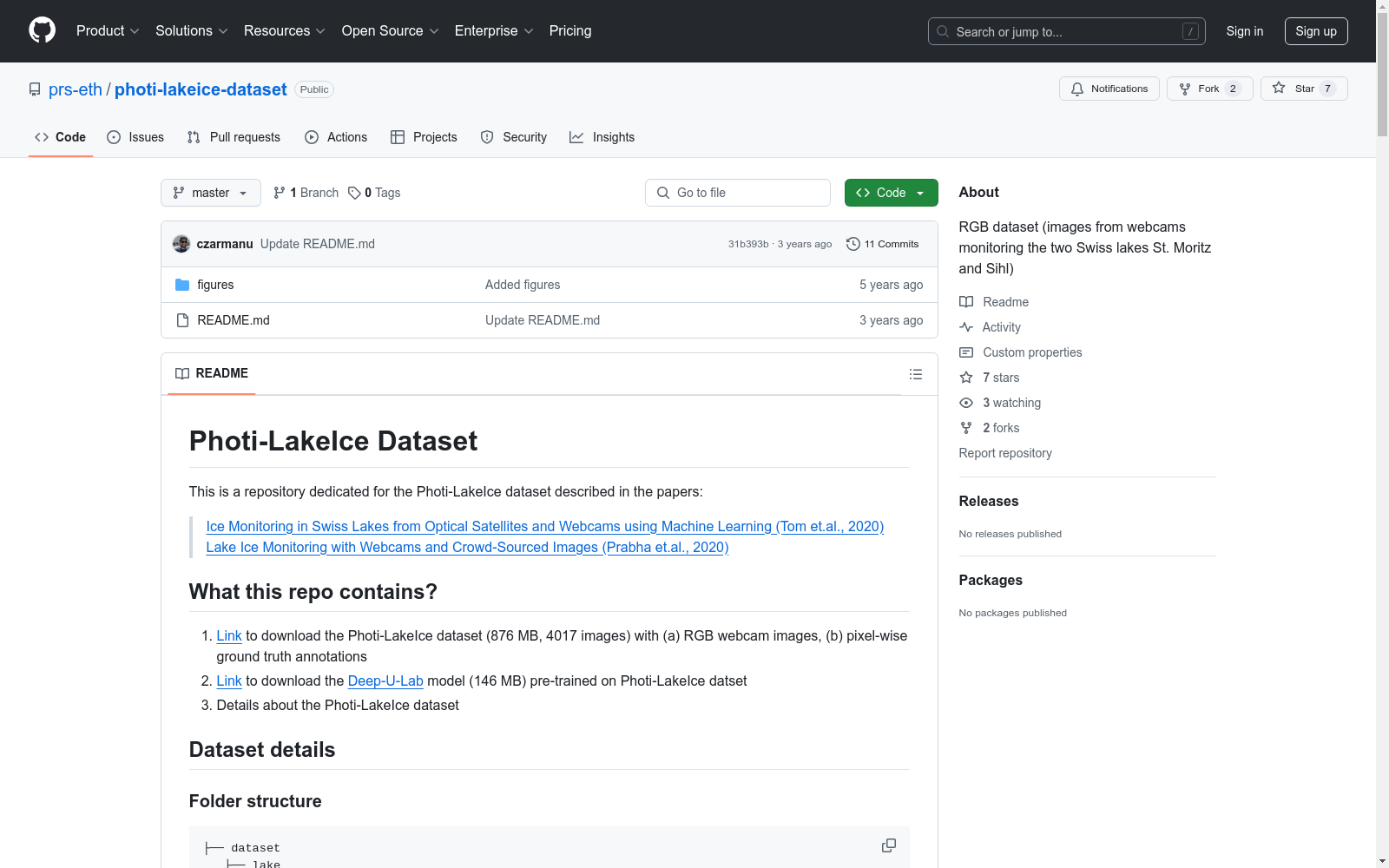View the Security tab
The width and height of the screenshot is (1389, 868).
[x=514, y=137]
